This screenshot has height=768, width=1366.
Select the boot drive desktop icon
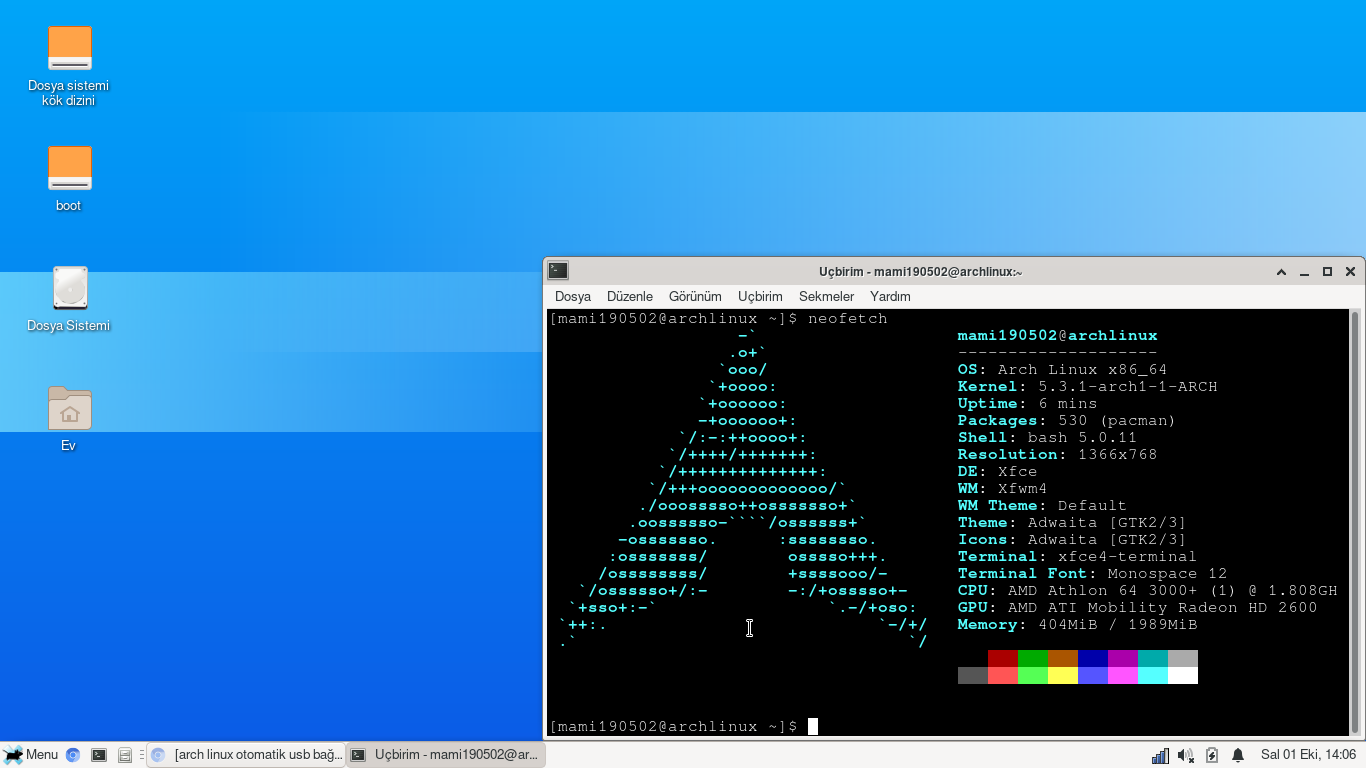(x=69, y=178)
